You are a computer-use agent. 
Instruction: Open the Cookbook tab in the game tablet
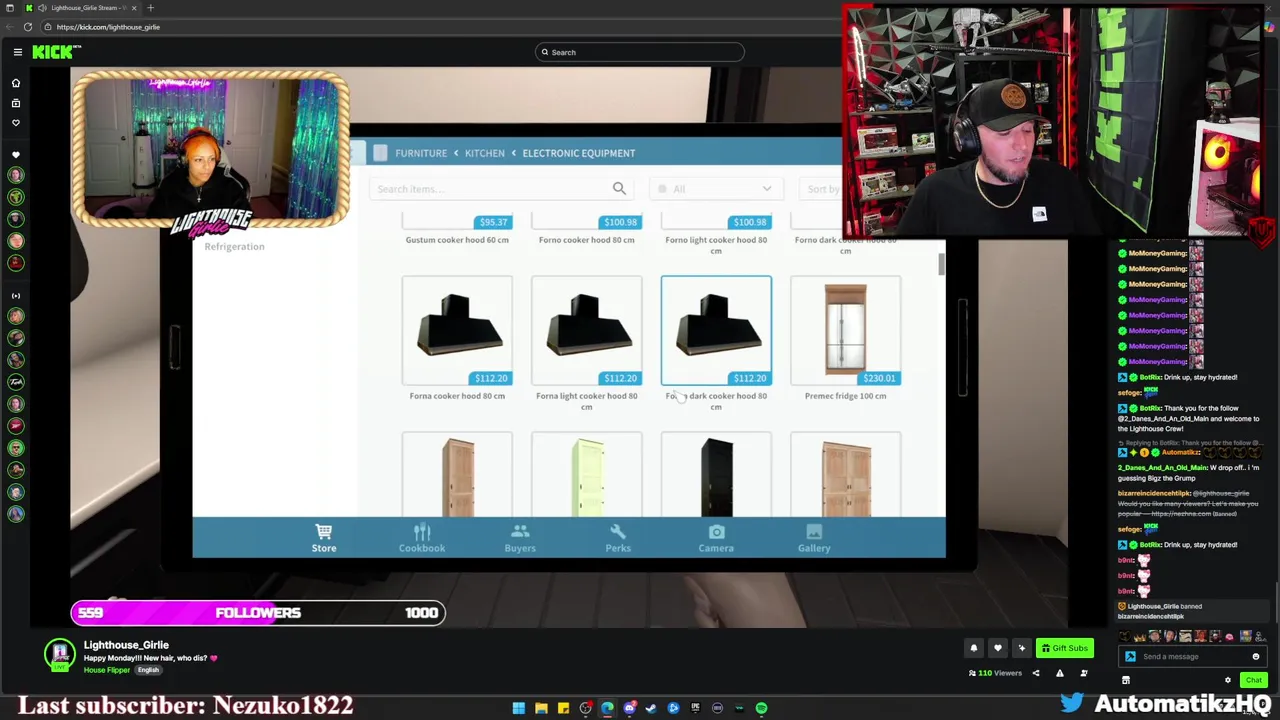tap(422, 538)
